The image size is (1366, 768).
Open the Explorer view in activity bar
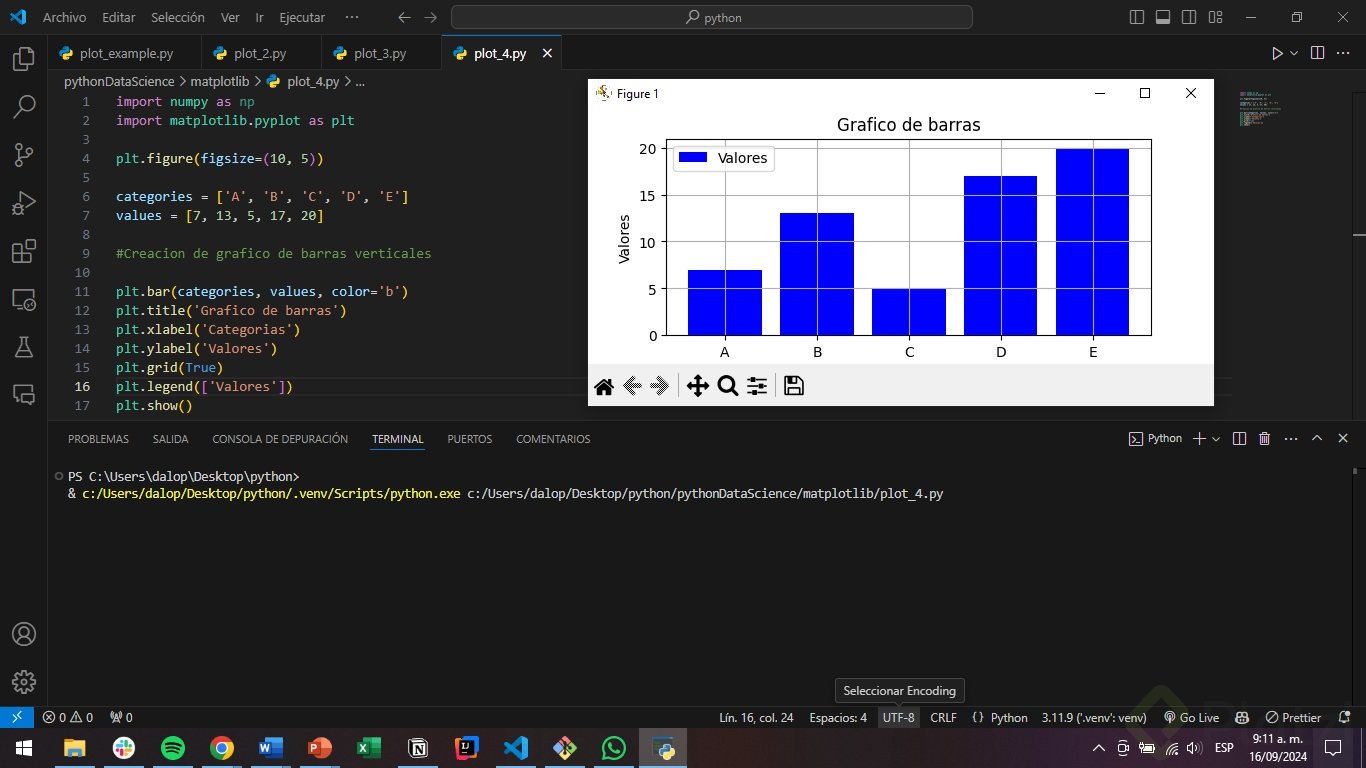(23, 60)
